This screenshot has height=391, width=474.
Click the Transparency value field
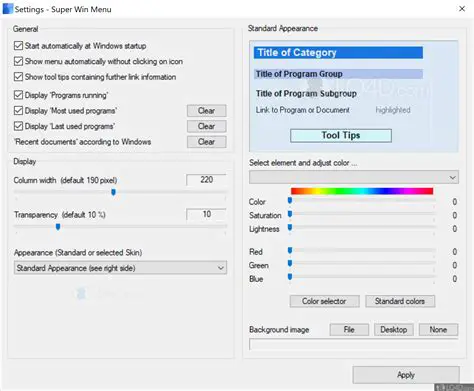coord(206,214)
